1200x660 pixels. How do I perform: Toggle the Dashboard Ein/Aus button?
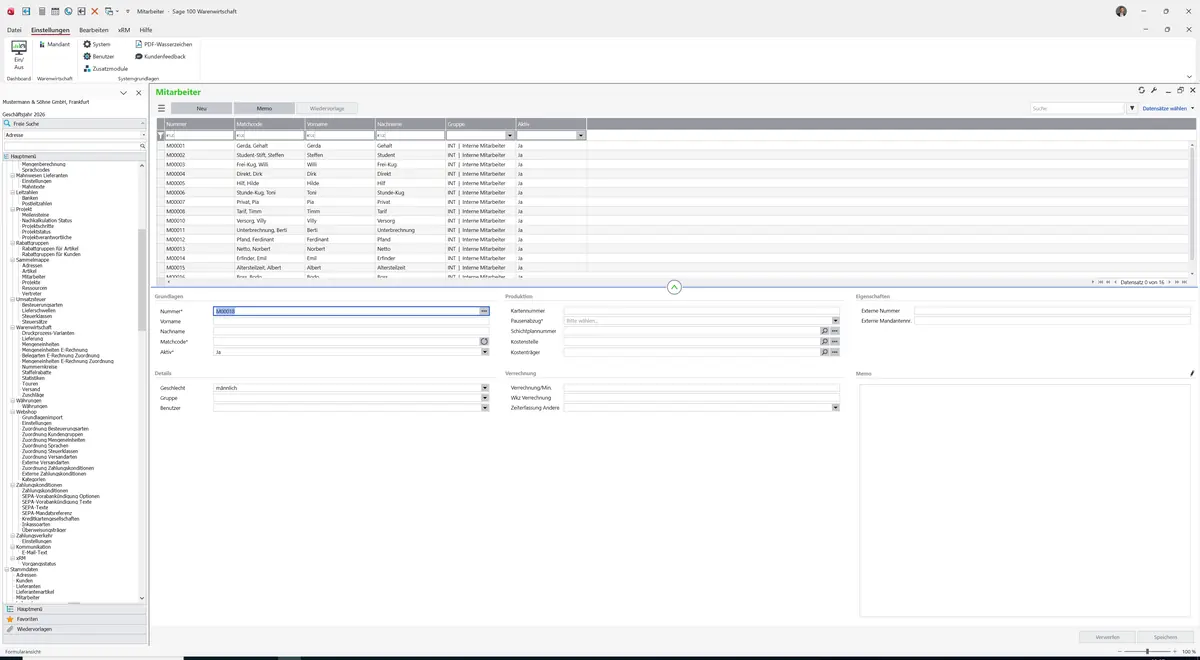point(18,55)
